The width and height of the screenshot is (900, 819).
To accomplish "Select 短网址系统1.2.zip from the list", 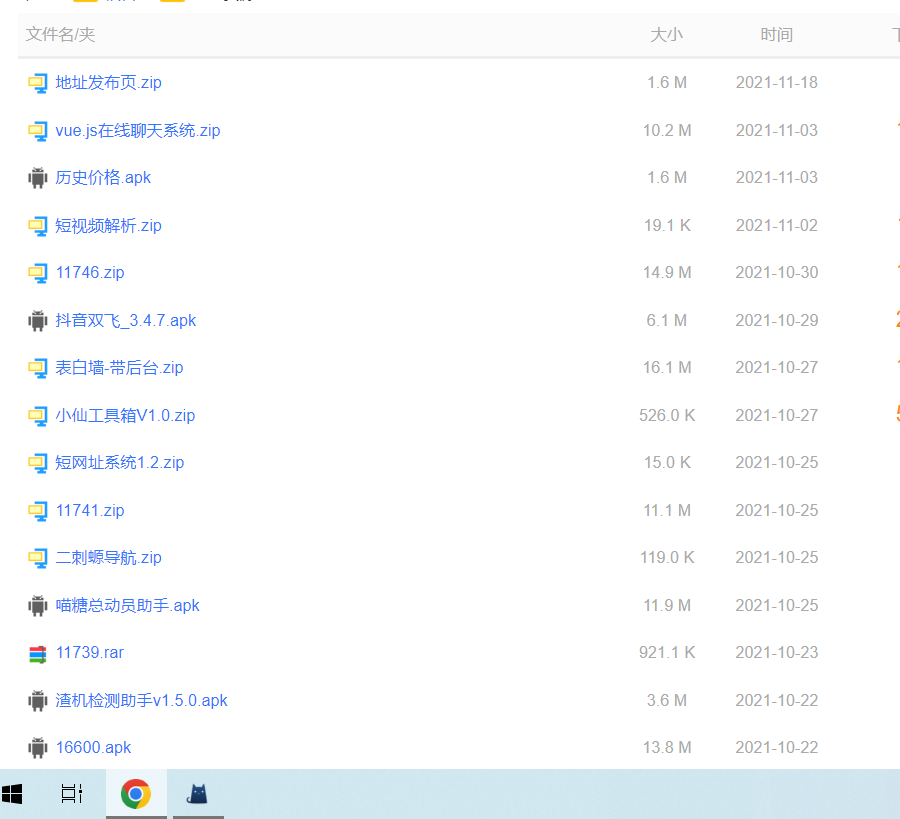I will tap(120, 462).
